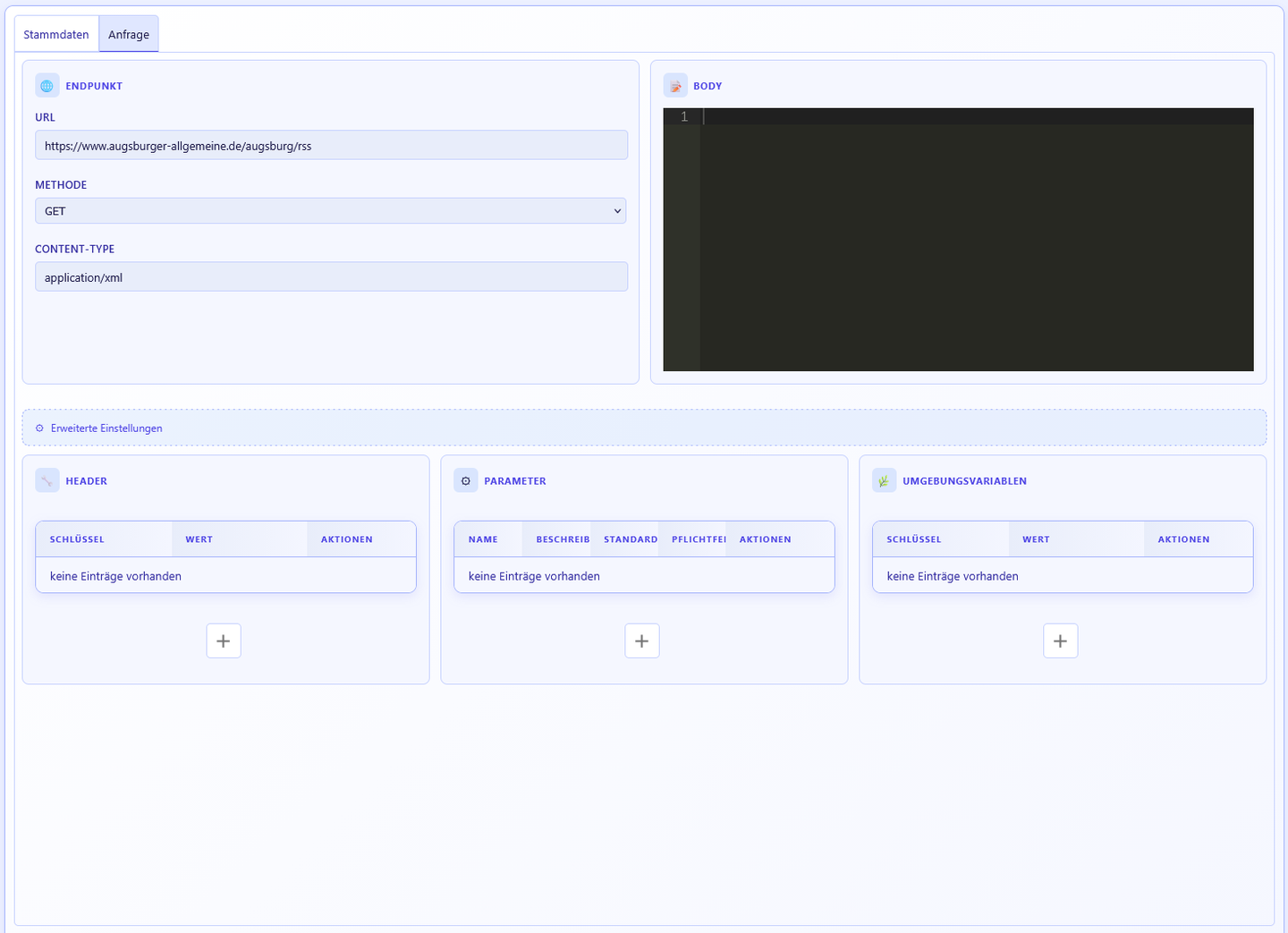
Task: Click the UMGEBUNGSVARIABLEN section title
Action: pos(964,480)
